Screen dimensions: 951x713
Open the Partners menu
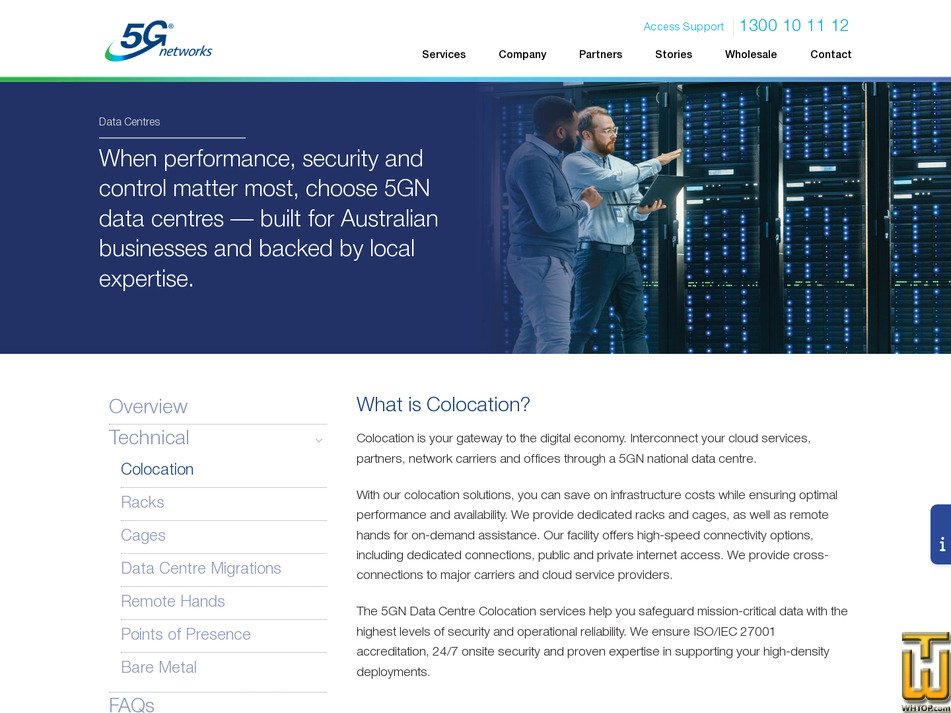click(x=600, y=55)
